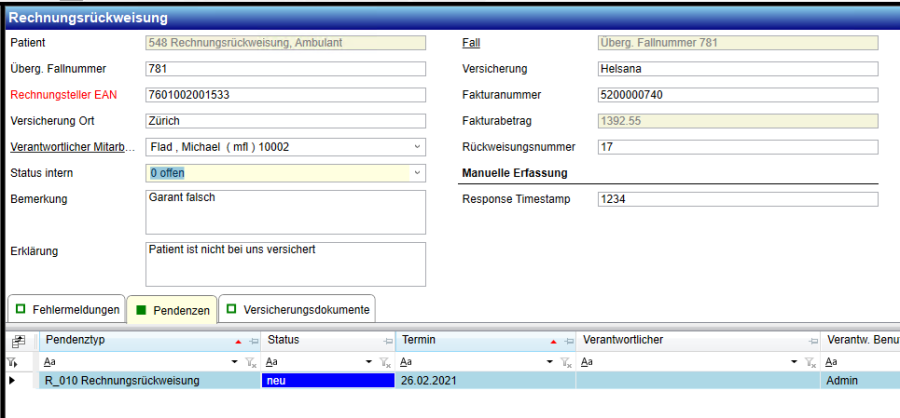Viewport: 900px width, 418px height.
Task: Click the filter row selector icon
Action: pos(11,362)
